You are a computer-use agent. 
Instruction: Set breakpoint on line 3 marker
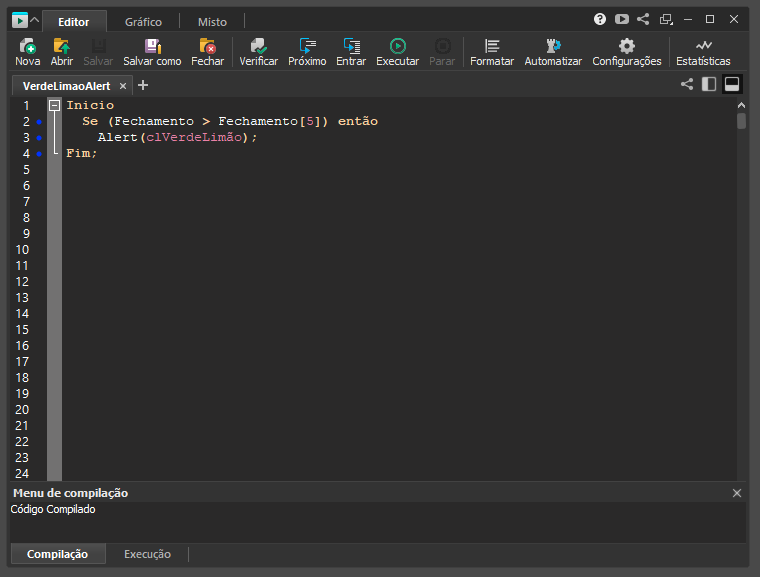pos(39,138)
